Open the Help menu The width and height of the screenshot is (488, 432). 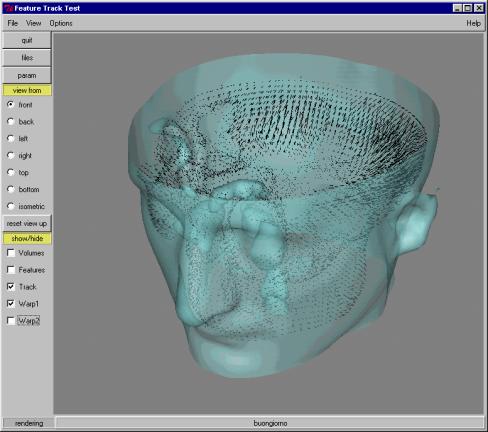coord(473,23)
